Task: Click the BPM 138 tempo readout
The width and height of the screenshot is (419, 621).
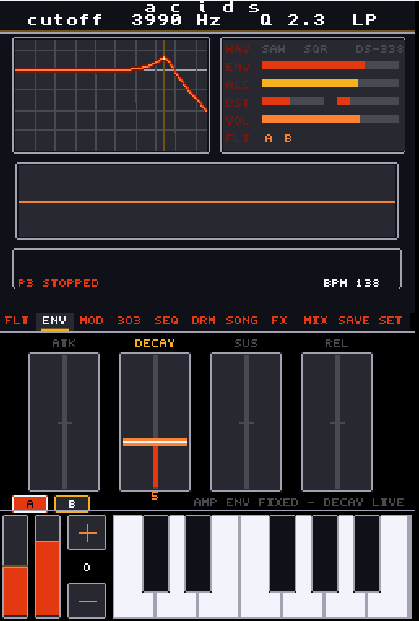Action: tap(351, 283)
